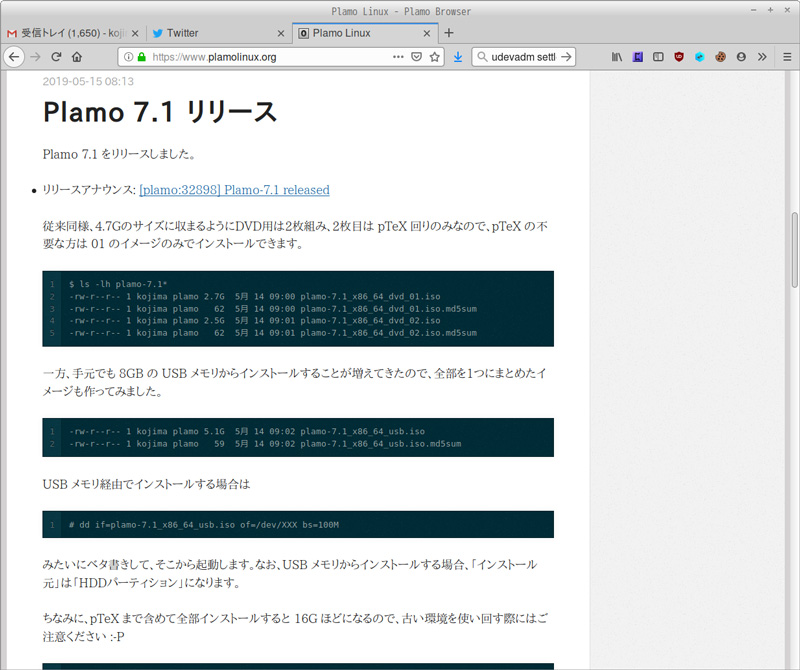Click the purple extension icon in toolbar
This screenshot has width=800, height=670.
[638, 57]
